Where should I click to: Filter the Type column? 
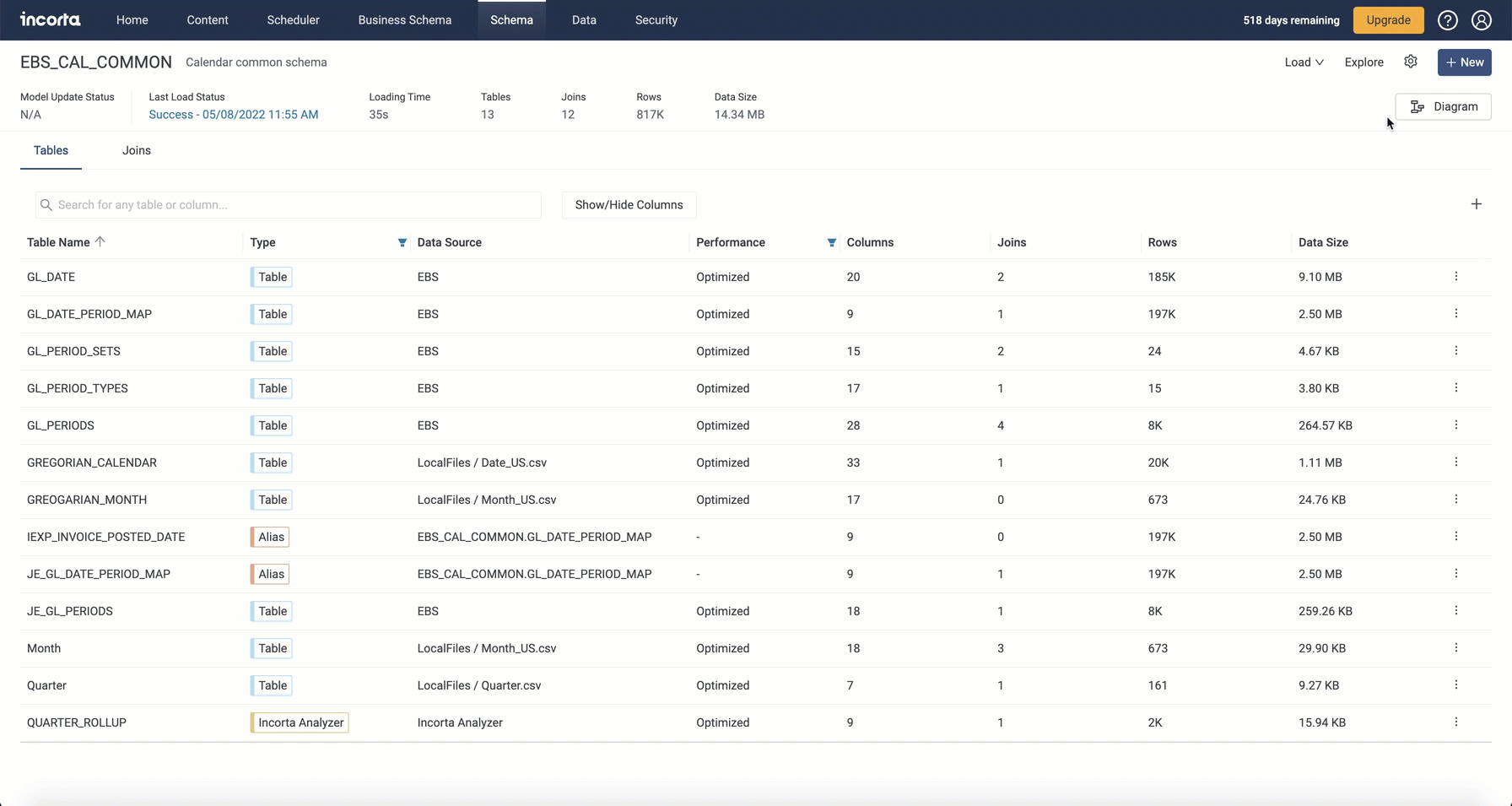pyautogui.click(x=402, y=243)
